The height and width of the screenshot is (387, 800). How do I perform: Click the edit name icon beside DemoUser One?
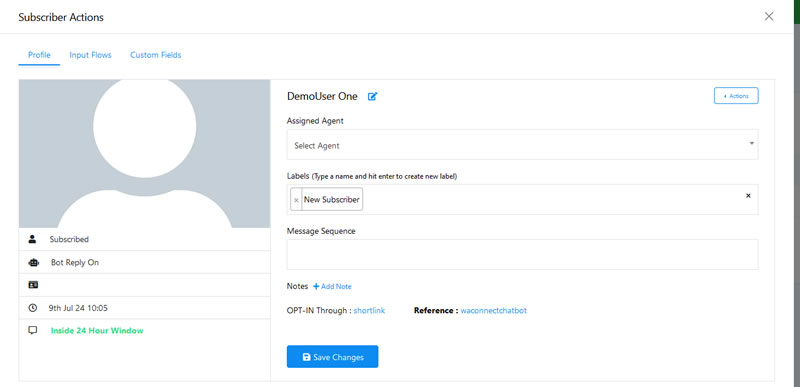pos(372,96)
